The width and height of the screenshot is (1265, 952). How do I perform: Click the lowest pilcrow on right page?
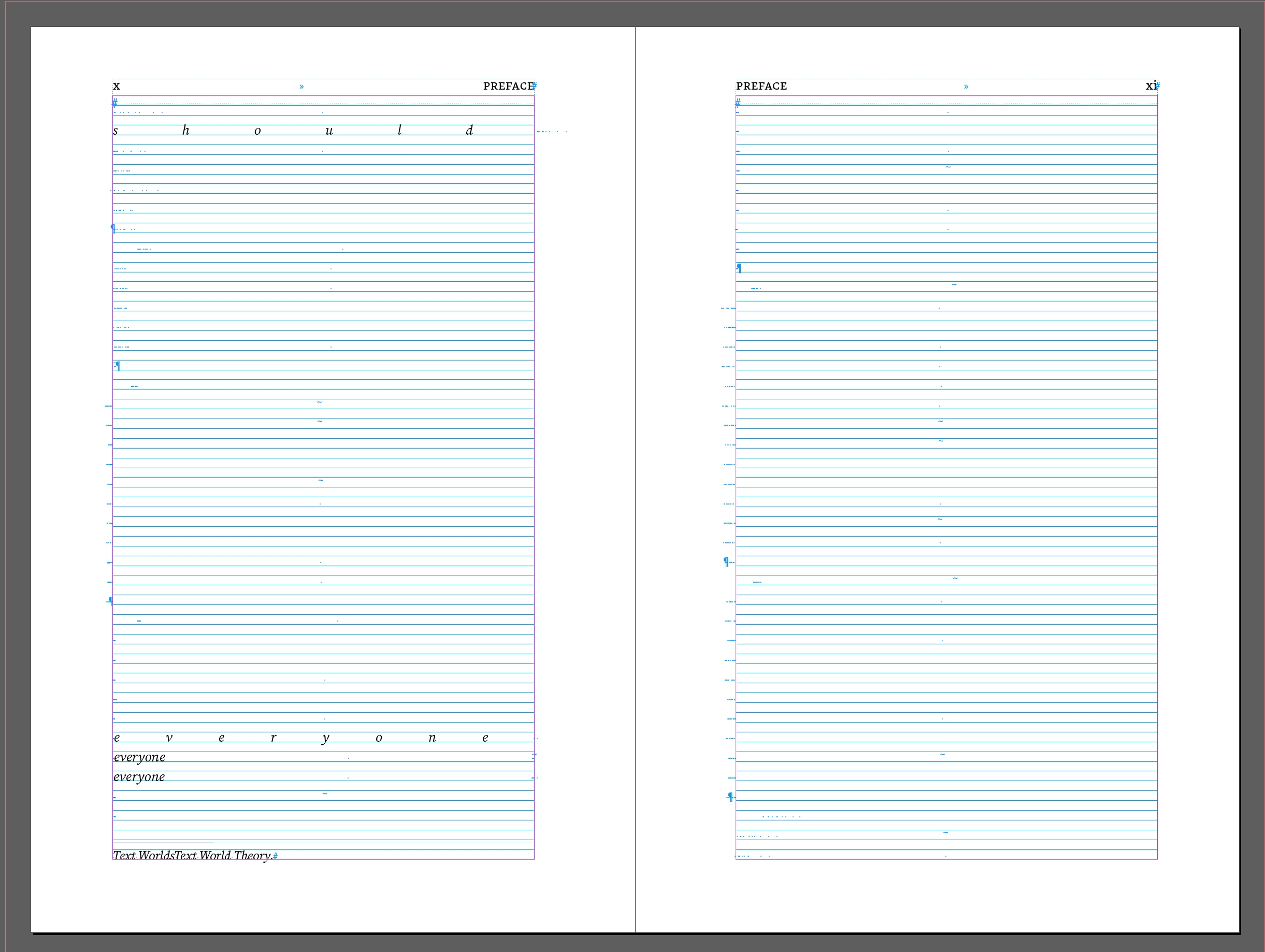pyautogui.click(x=730, y=797)
